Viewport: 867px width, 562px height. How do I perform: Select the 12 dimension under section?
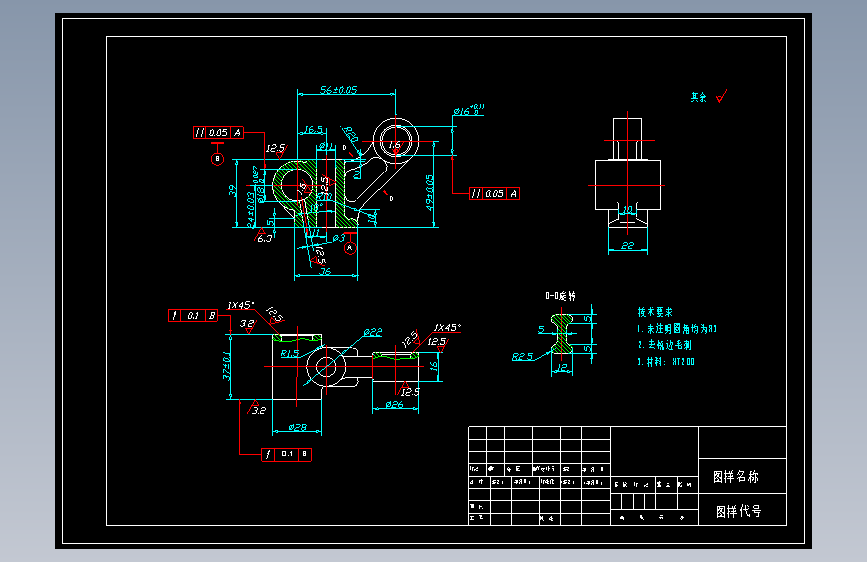tap(562, 367)
